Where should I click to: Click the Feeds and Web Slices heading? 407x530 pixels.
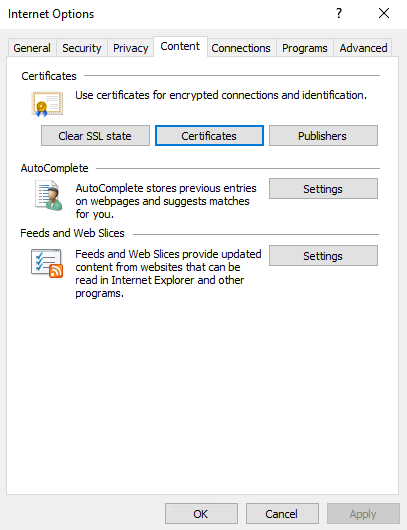click(x=72, y=233)
